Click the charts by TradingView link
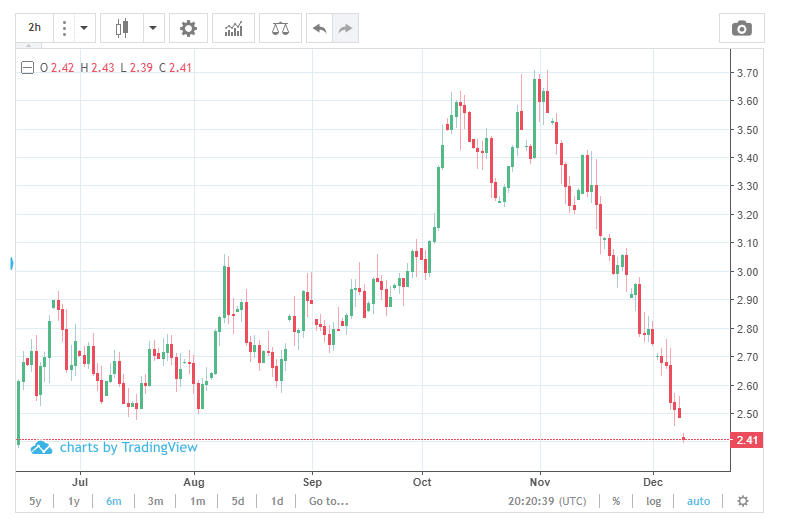This screenshot has height=524, width=800. click(129, 447)
